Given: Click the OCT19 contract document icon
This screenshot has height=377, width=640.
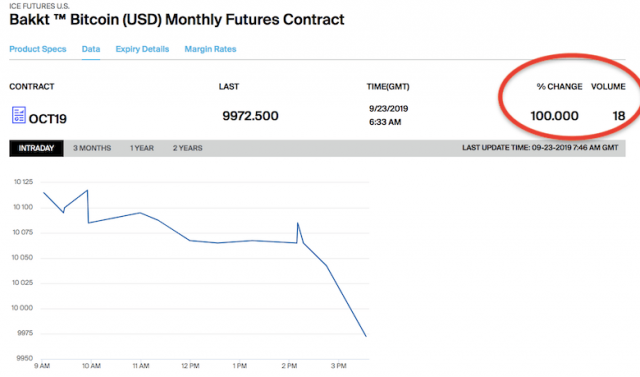Looking at the screenshot, I should point(19,115).
